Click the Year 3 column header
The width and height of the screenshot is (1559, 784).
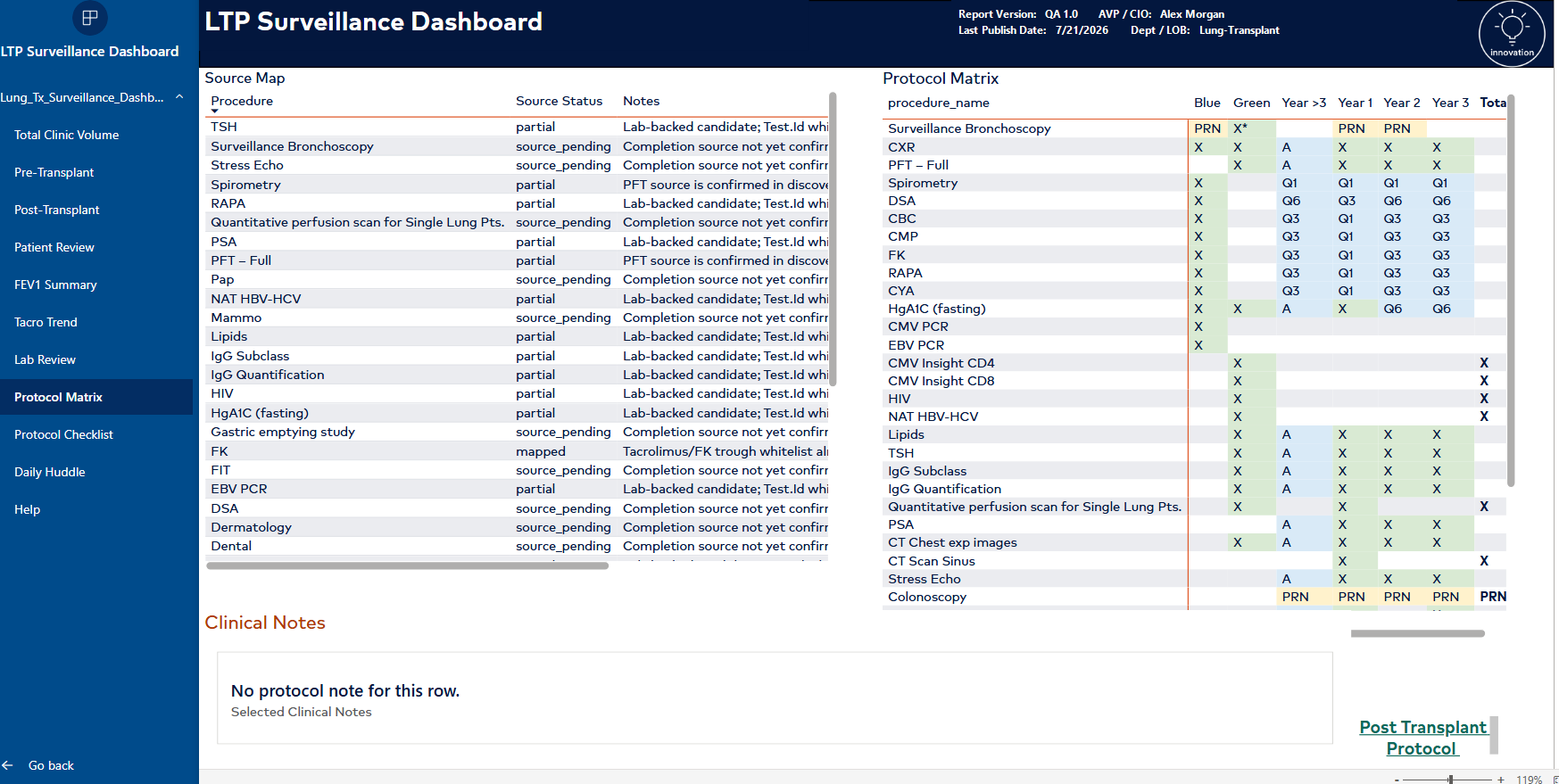point(1450,103)
